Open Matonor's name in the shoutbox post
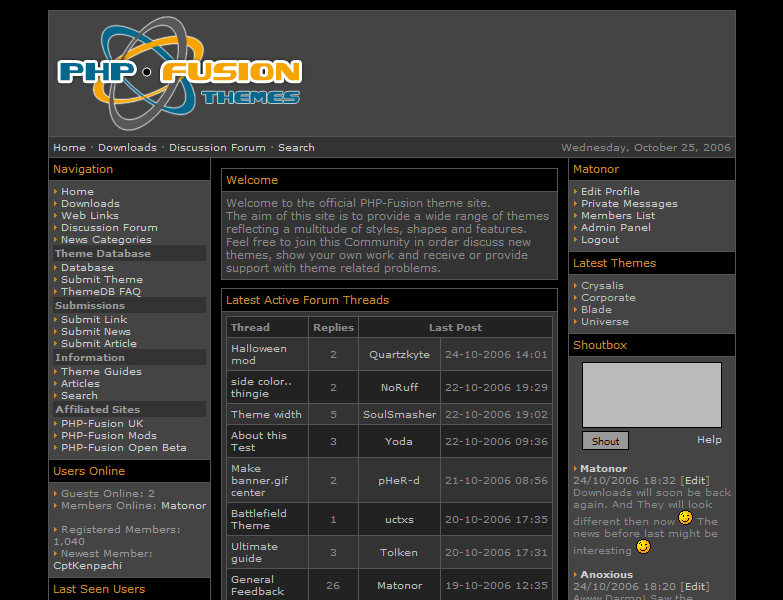The image size is (783, 600). [603, 469]
